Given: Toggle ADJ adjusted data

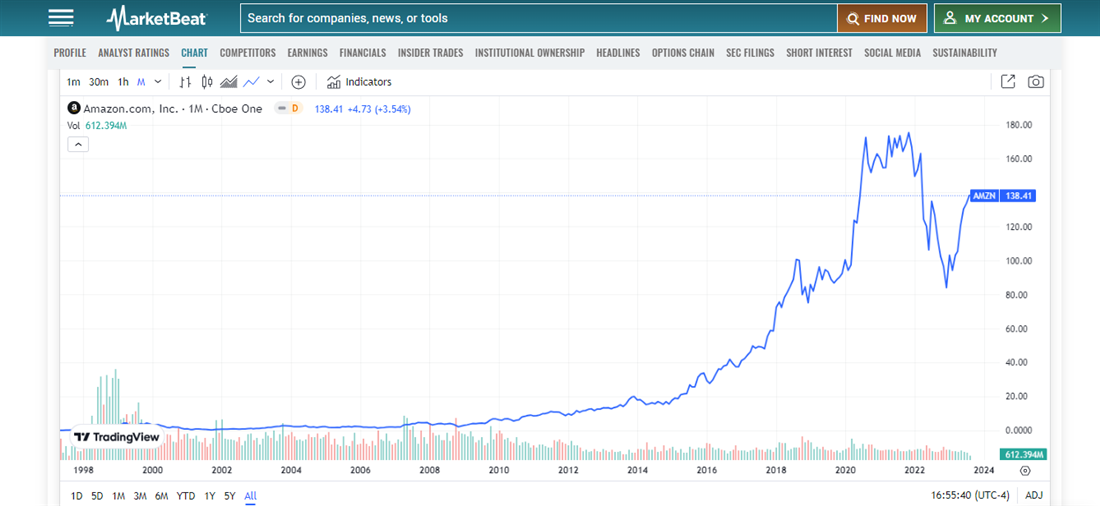Looking at the screenshot, I should tap(1033, 495).
